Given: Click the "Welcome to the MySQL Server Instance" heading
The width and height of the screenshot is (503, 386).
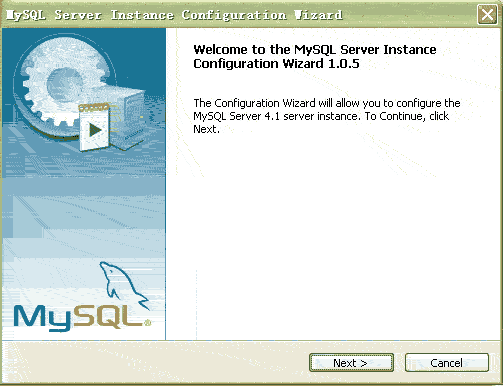Looking at the screenshot, I should (x=315, y=50).
